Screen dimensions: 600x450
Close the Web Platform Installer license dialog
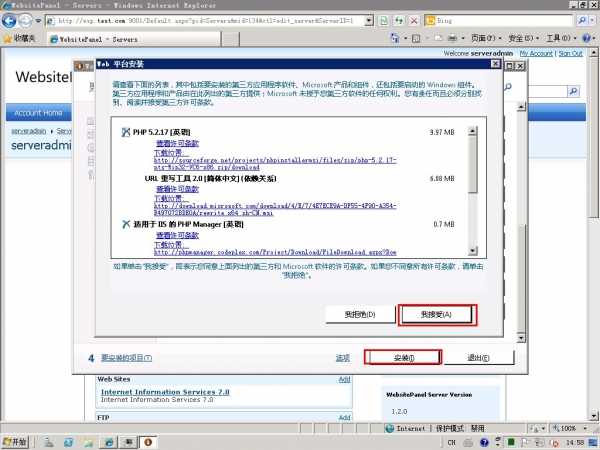[x=496, y=64]
